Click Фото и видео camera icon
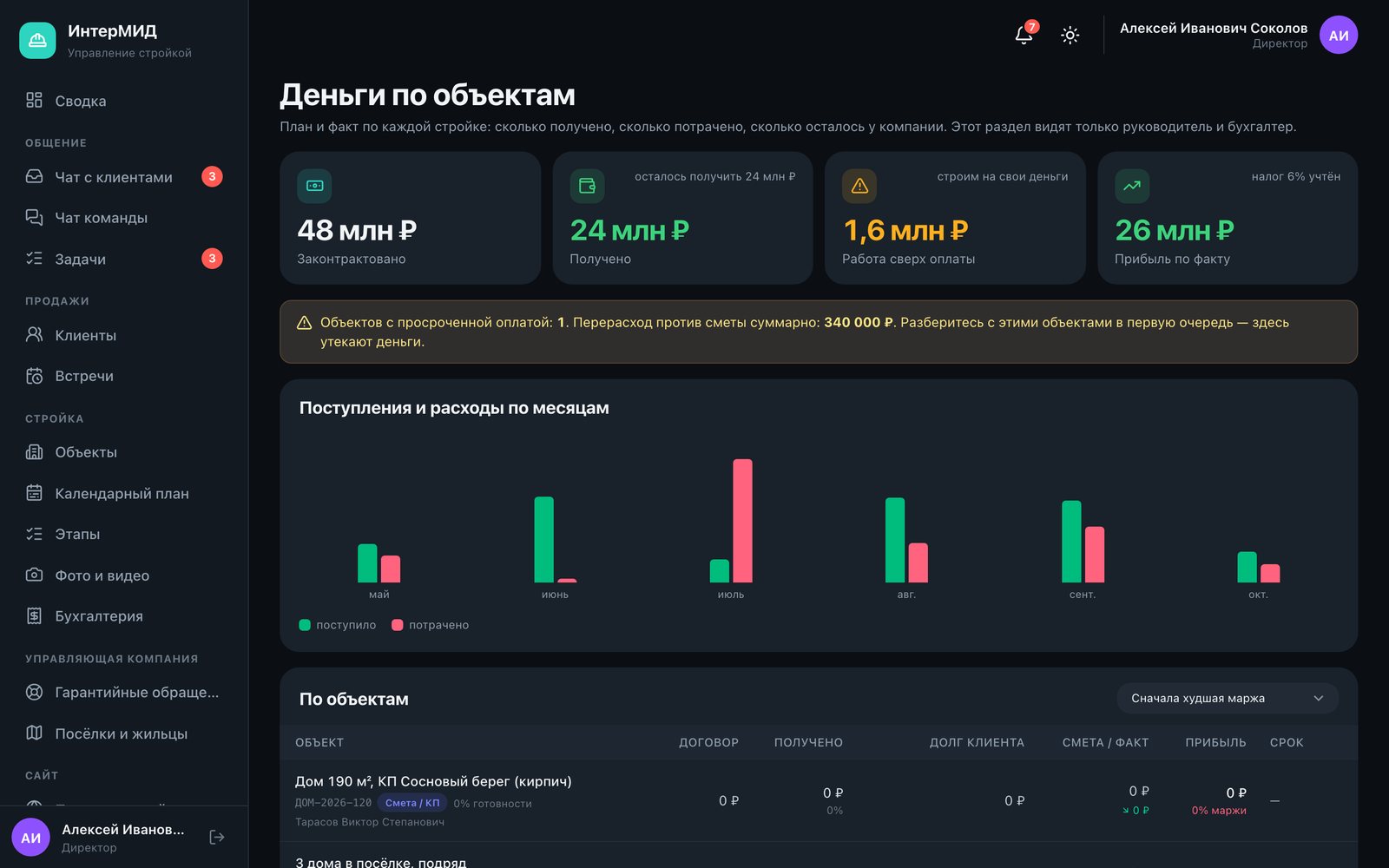1389x868 pixels. [34, 575]
